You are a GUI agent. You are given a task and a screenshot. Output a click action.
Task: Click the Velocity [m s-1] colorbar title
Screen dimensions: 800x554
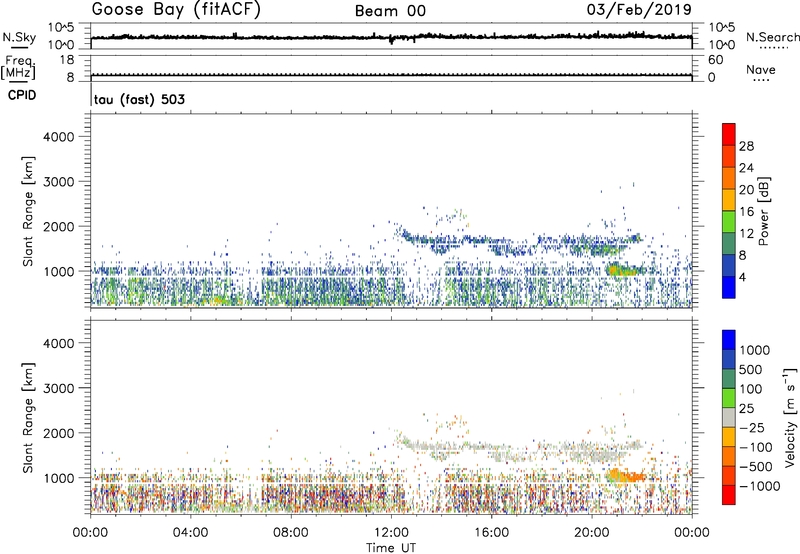coord(789,417)
